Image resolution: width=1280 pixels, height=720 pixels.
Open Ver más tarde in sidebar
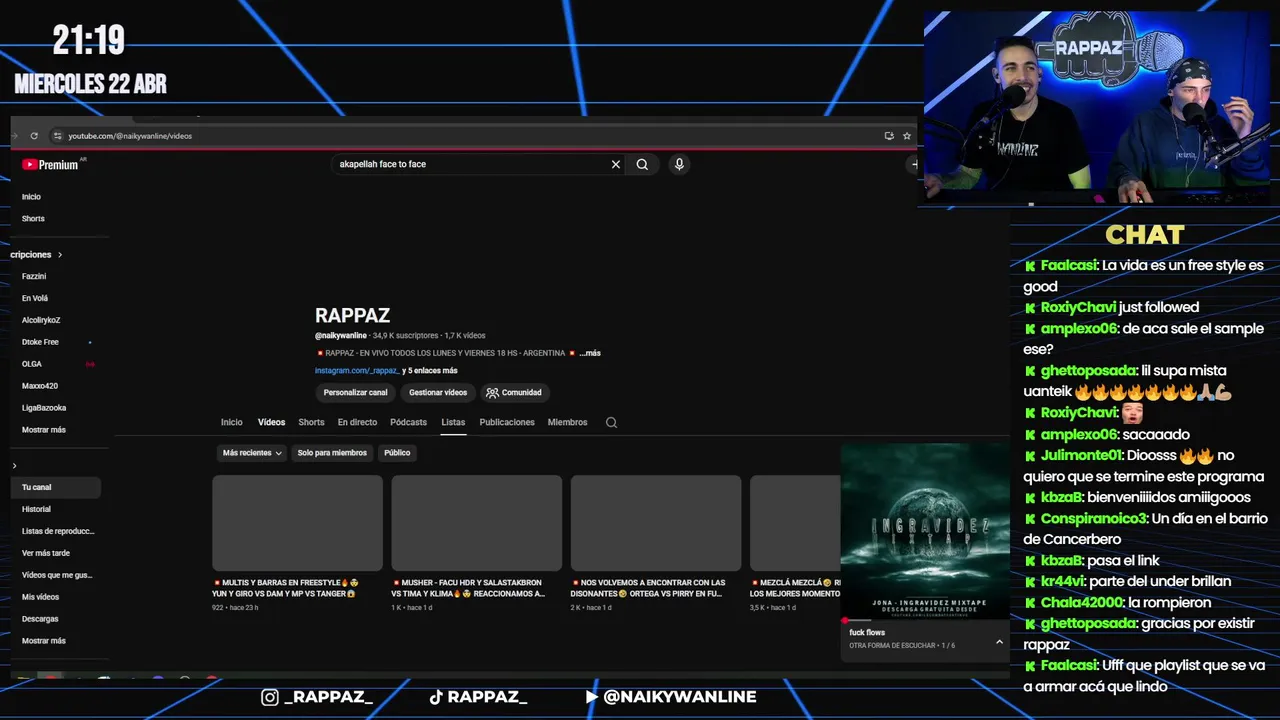[x=46, y=554]
